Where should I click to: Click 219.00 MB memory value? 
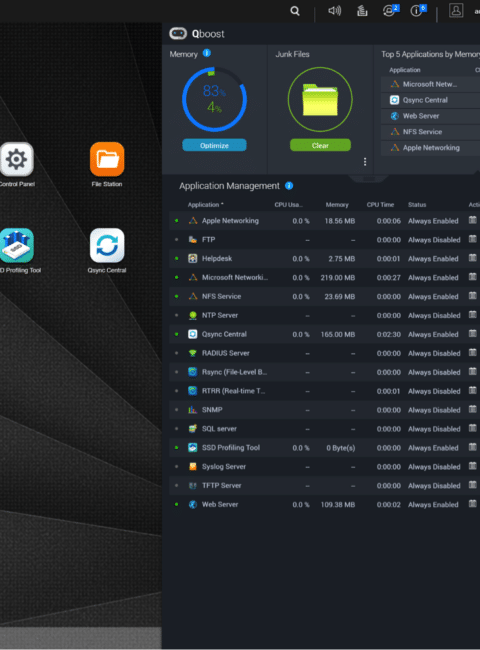(x=338, y=278)
